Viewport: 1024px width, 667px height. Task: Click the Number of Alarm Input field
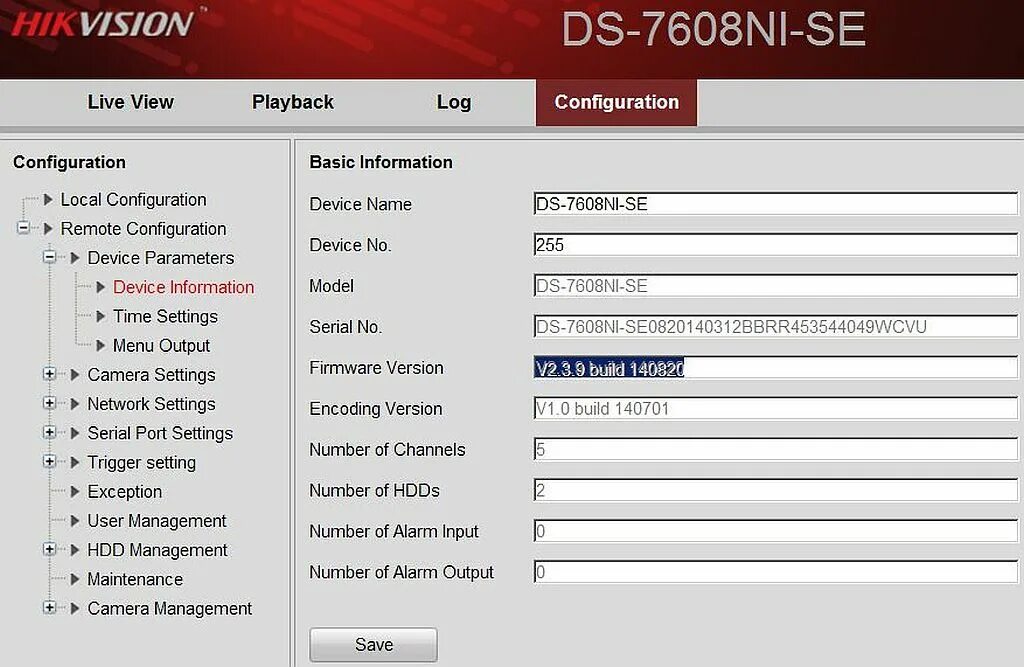click(x=775, y=531)
